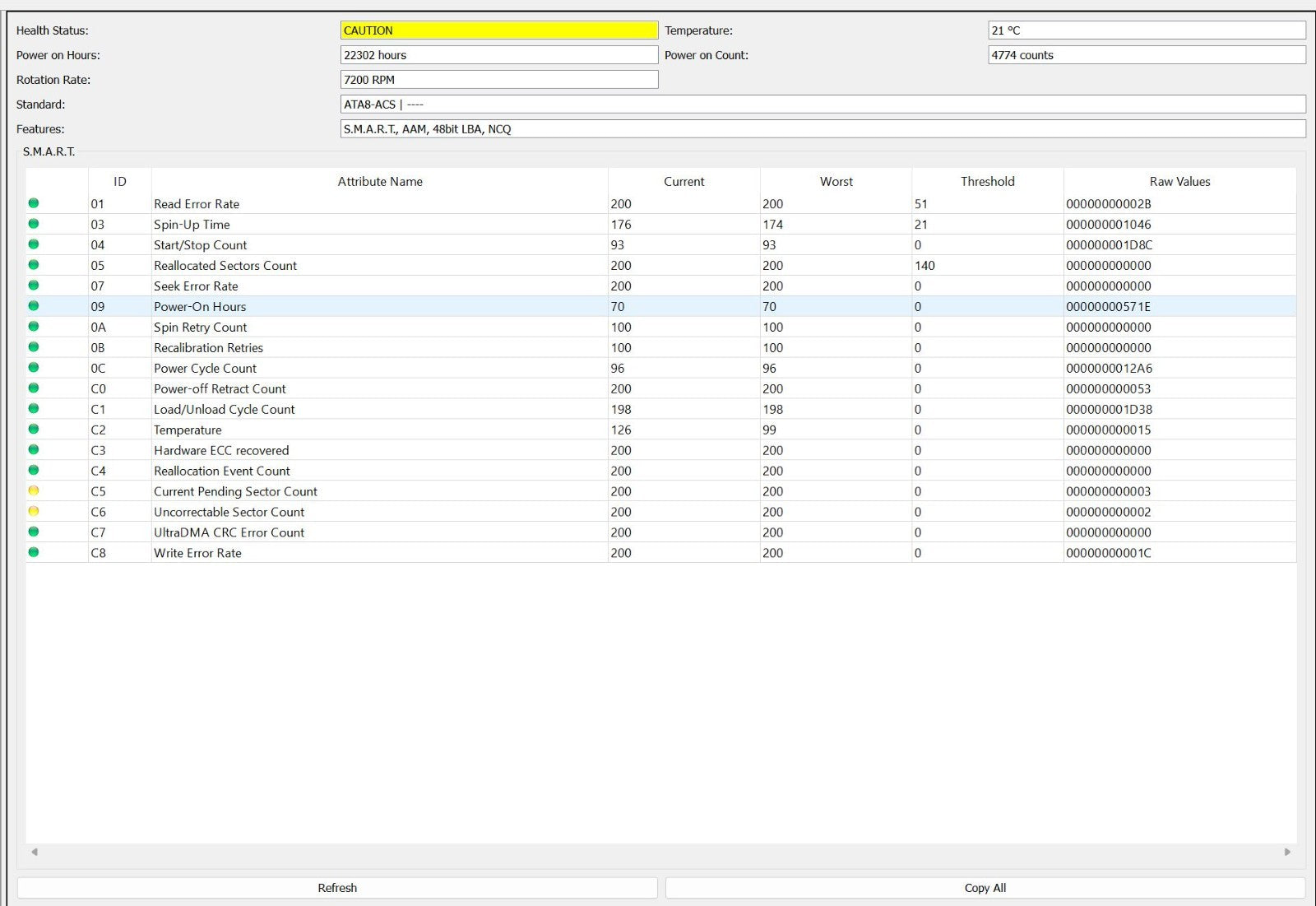Click the green status icon for Reallocated Sectors Count
Screen dimensions: 1316x906
(34, 265)
